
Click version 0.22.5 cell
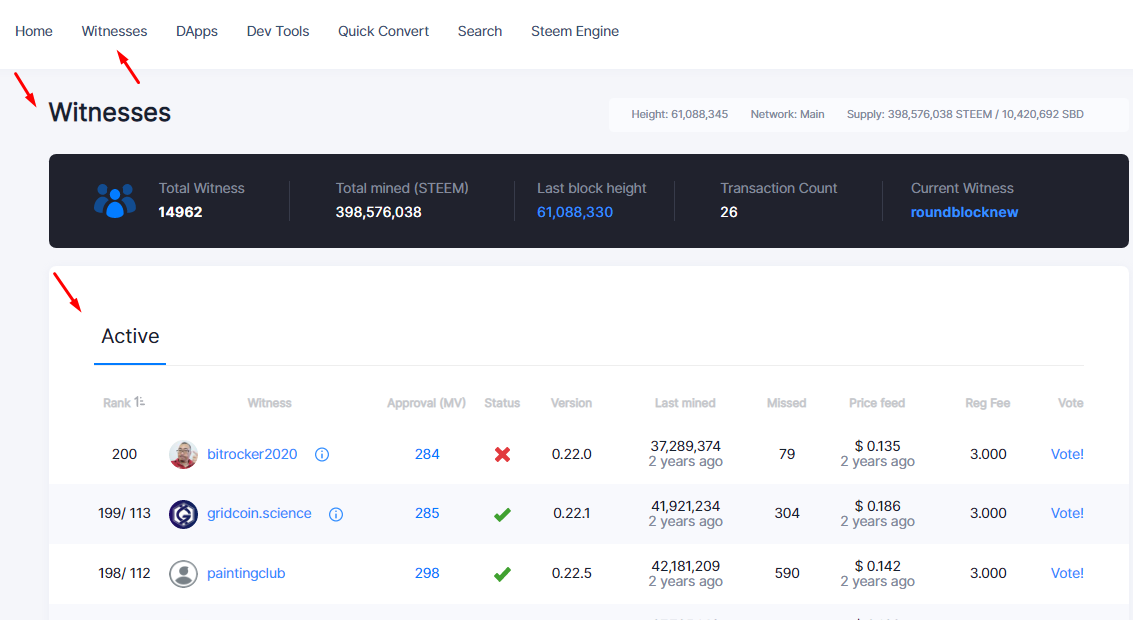coord(572,573)
